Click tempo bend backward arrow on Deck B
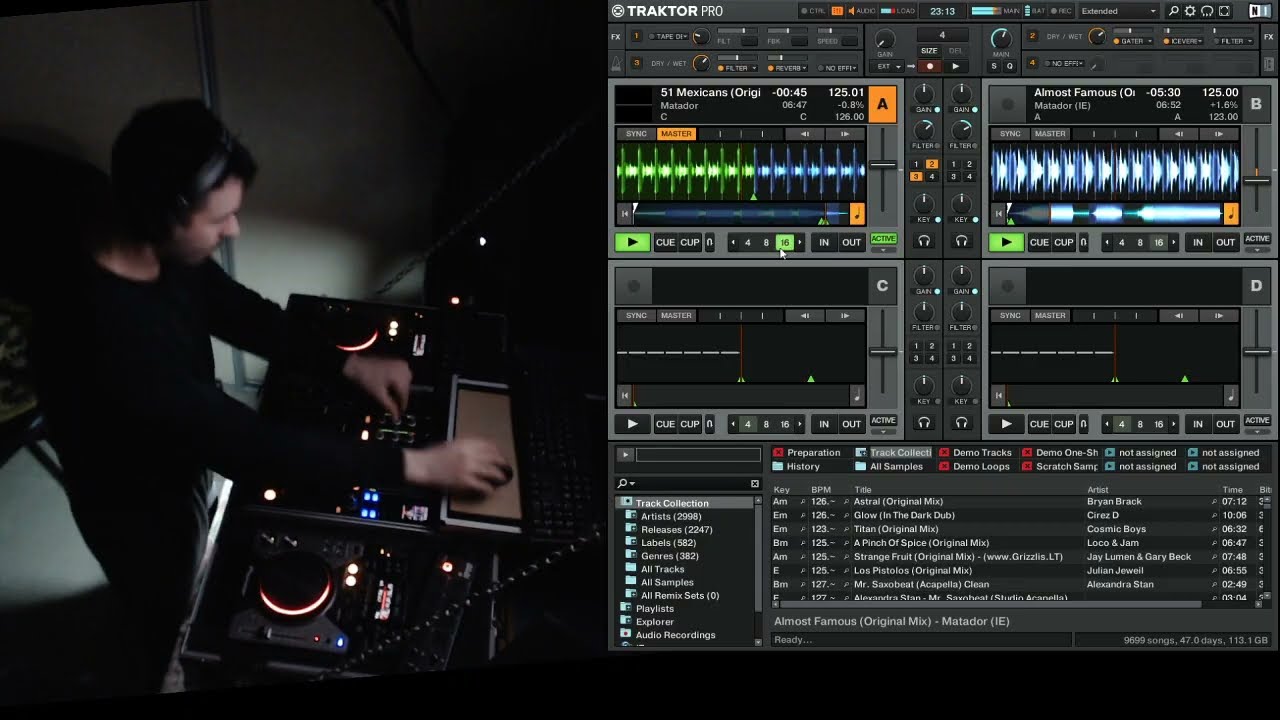 click(1178, 134)
